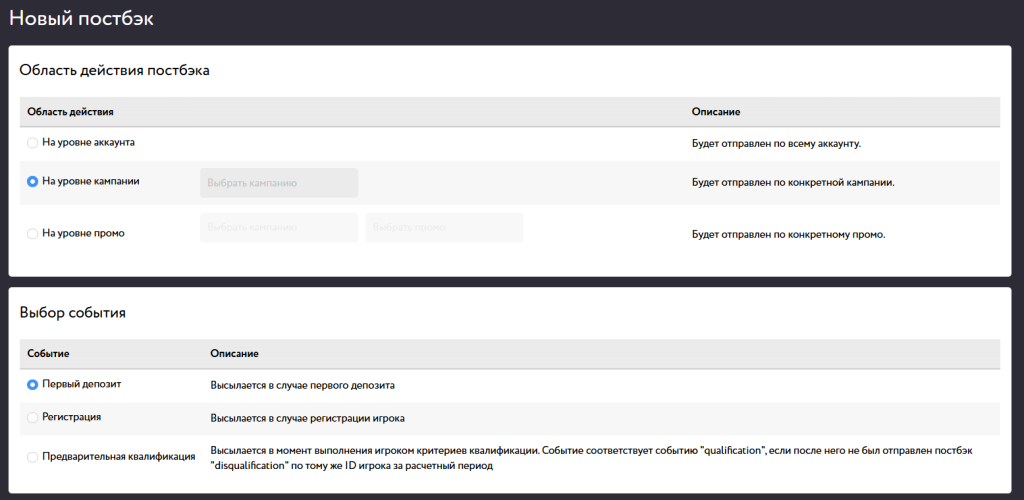Click the 'Описание' header in scope table
Viewport: 1024px width, 500px height.
pos(715,112)
